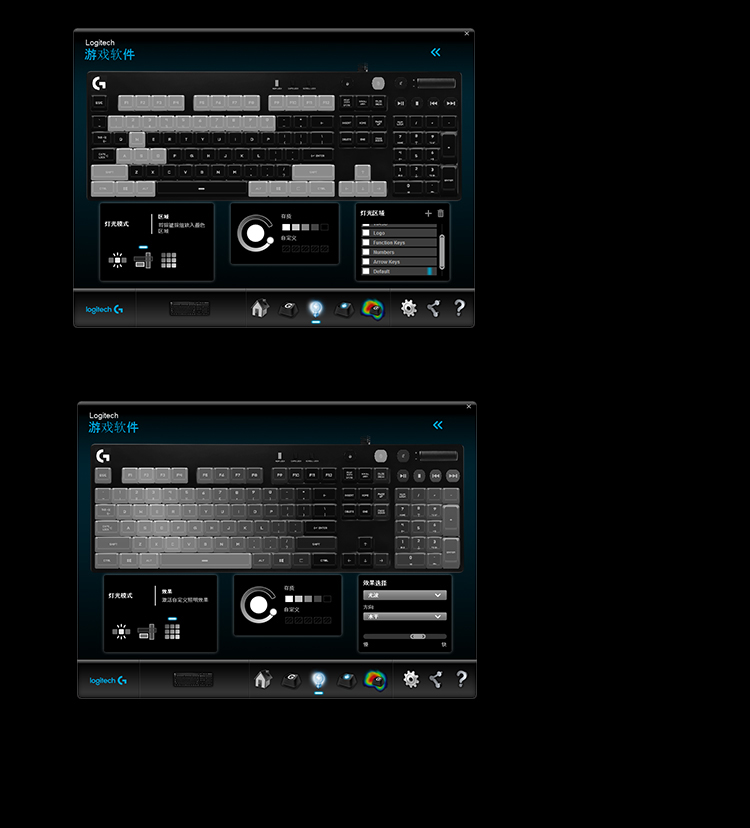Open the help question mark in the zone-list window
Screen dimensions: 750x828
pyautogui.click(x=460, y=307)
